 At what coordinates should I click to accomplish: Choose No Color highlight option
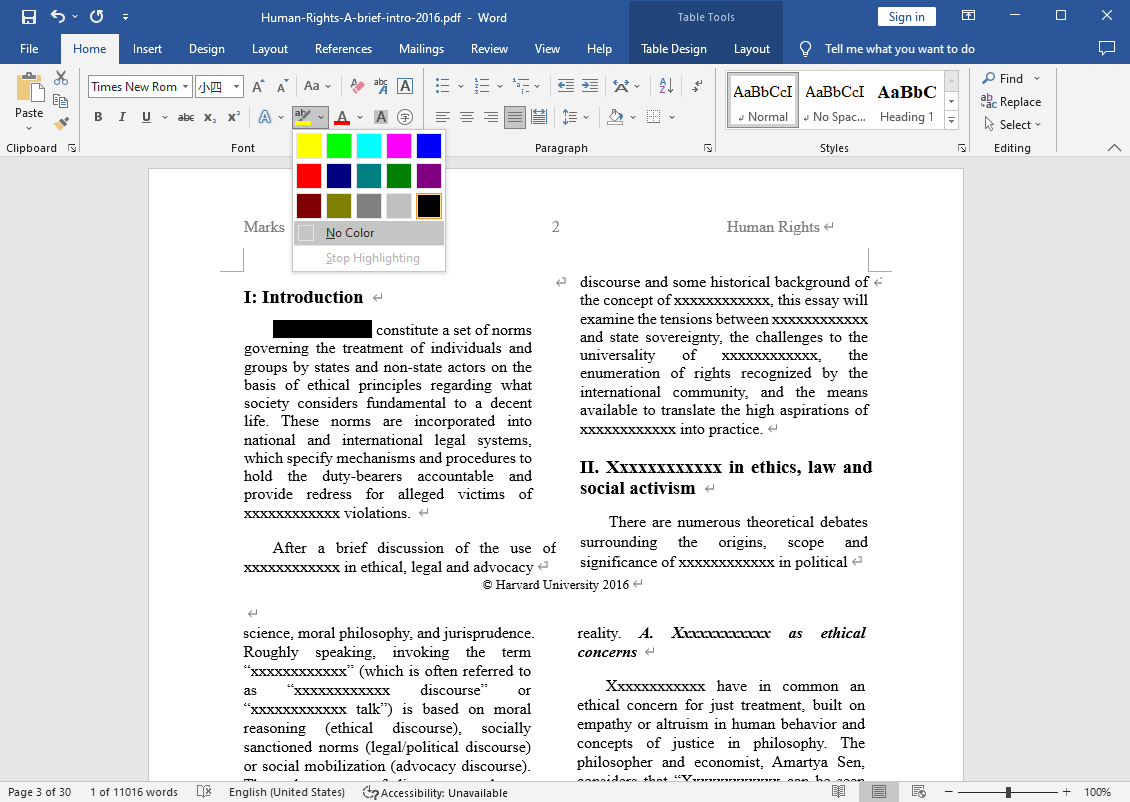tap(369, 233)
